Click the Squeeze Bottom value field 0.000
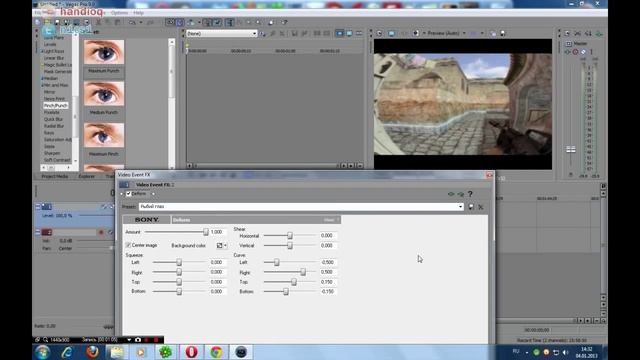The width and height of the screenshot is (640, 360). (x=218, y=291)
